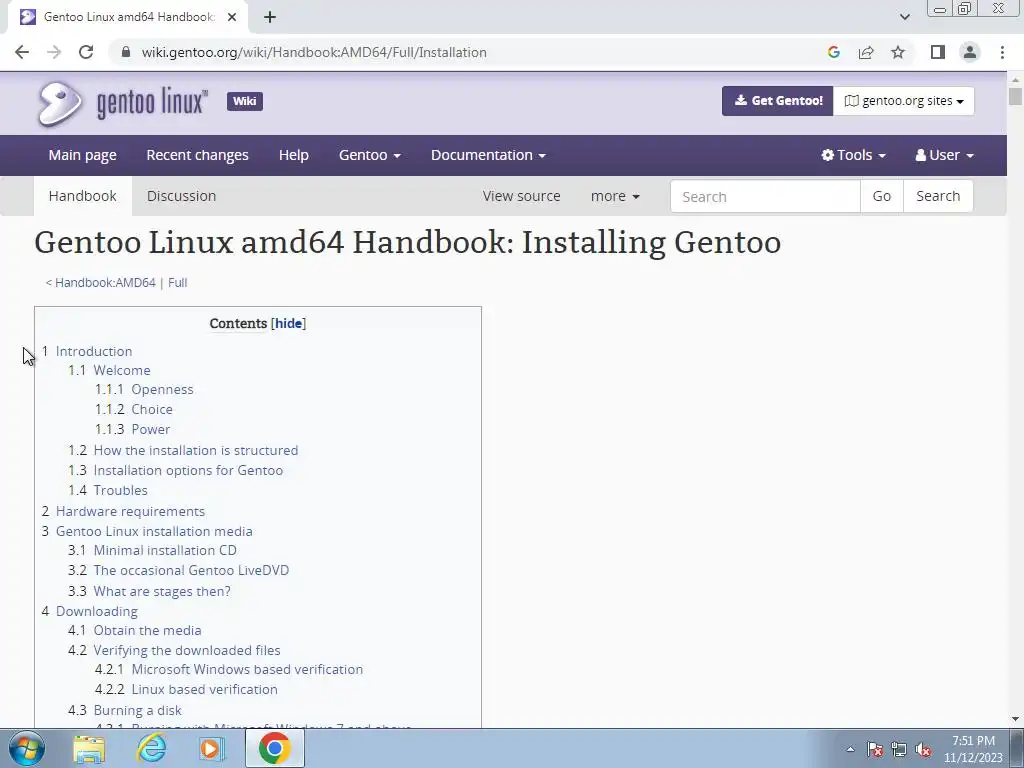1024x768 pixels.
Task: Close the Gentoo Handbook tab
Action: (x=232, y=17)
